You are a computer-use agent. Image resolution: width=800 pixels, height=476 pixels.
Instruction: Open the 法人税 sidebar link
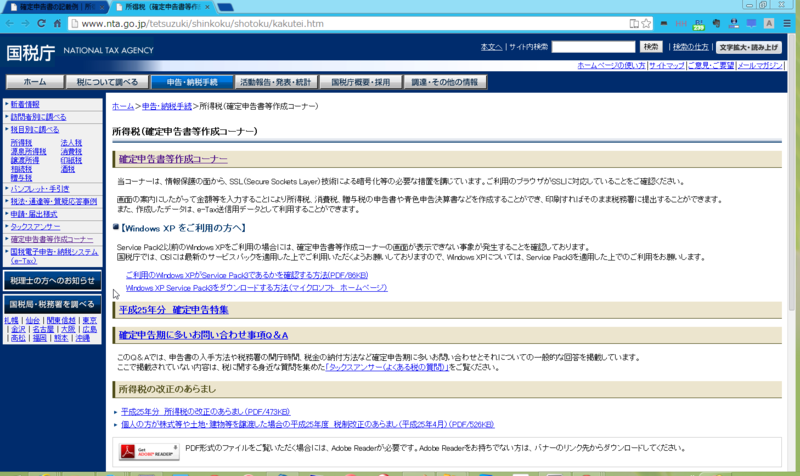[x=71, y=143]
